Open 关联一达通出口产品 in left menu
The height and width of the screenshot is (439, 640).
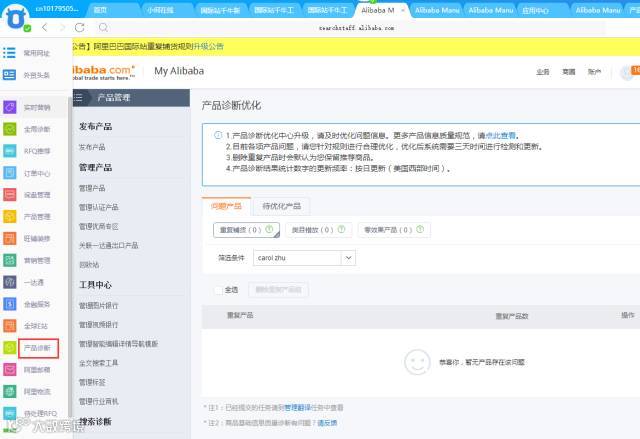point(109,245)
